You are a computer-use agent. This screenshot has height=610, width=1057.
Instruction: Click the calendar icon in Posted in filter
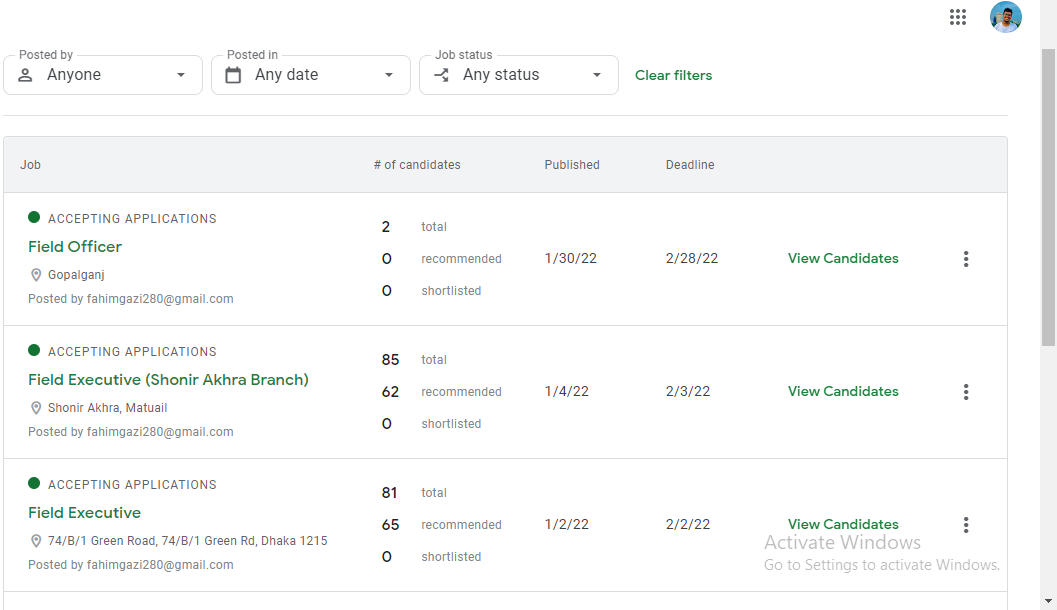tap(233, 75)
